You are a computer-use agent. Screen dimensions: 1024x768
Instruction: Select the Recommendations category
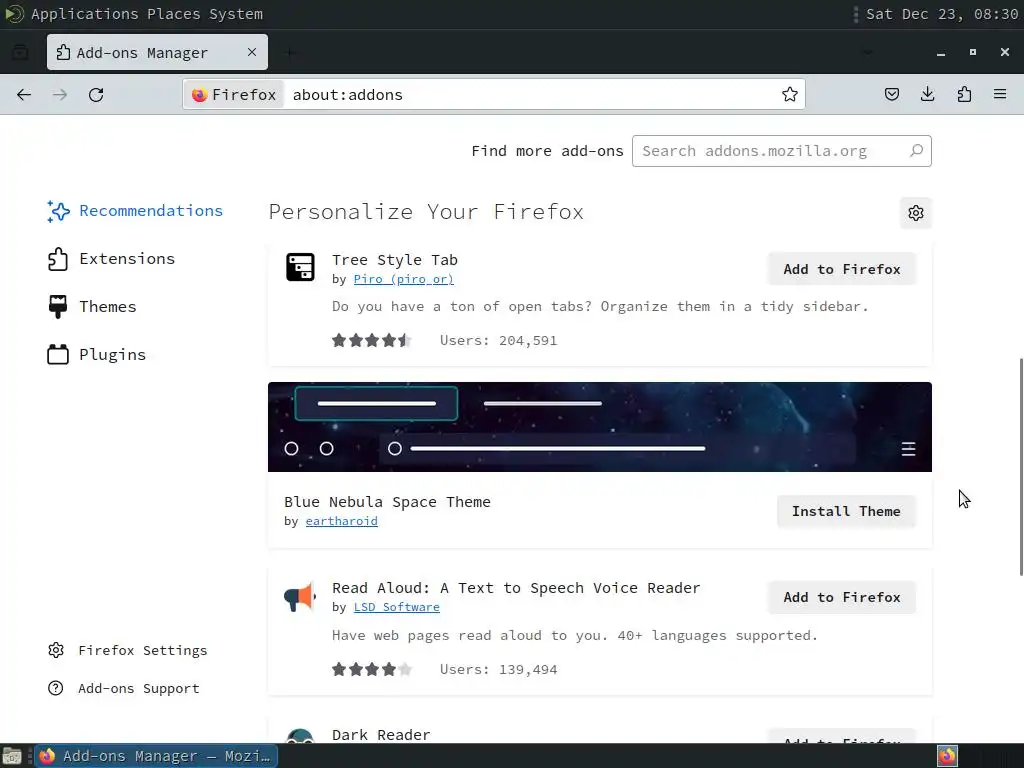tap(135, 211)
